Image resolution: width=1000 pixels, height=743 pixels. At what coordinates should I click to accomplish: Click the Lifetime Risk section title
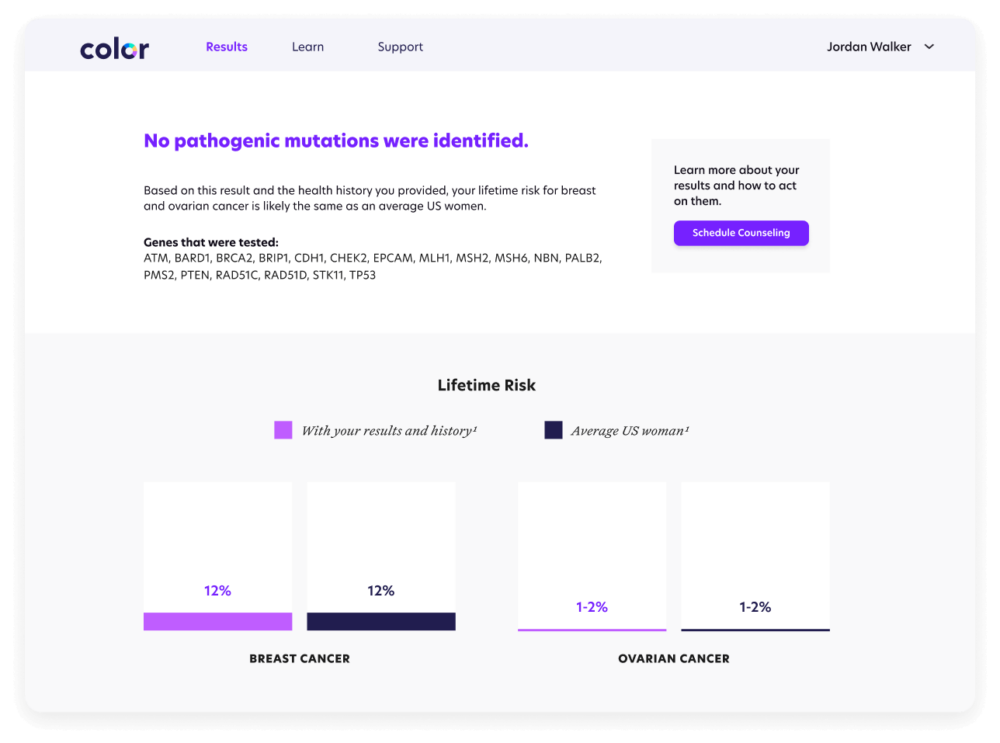[x=486, y=384]
